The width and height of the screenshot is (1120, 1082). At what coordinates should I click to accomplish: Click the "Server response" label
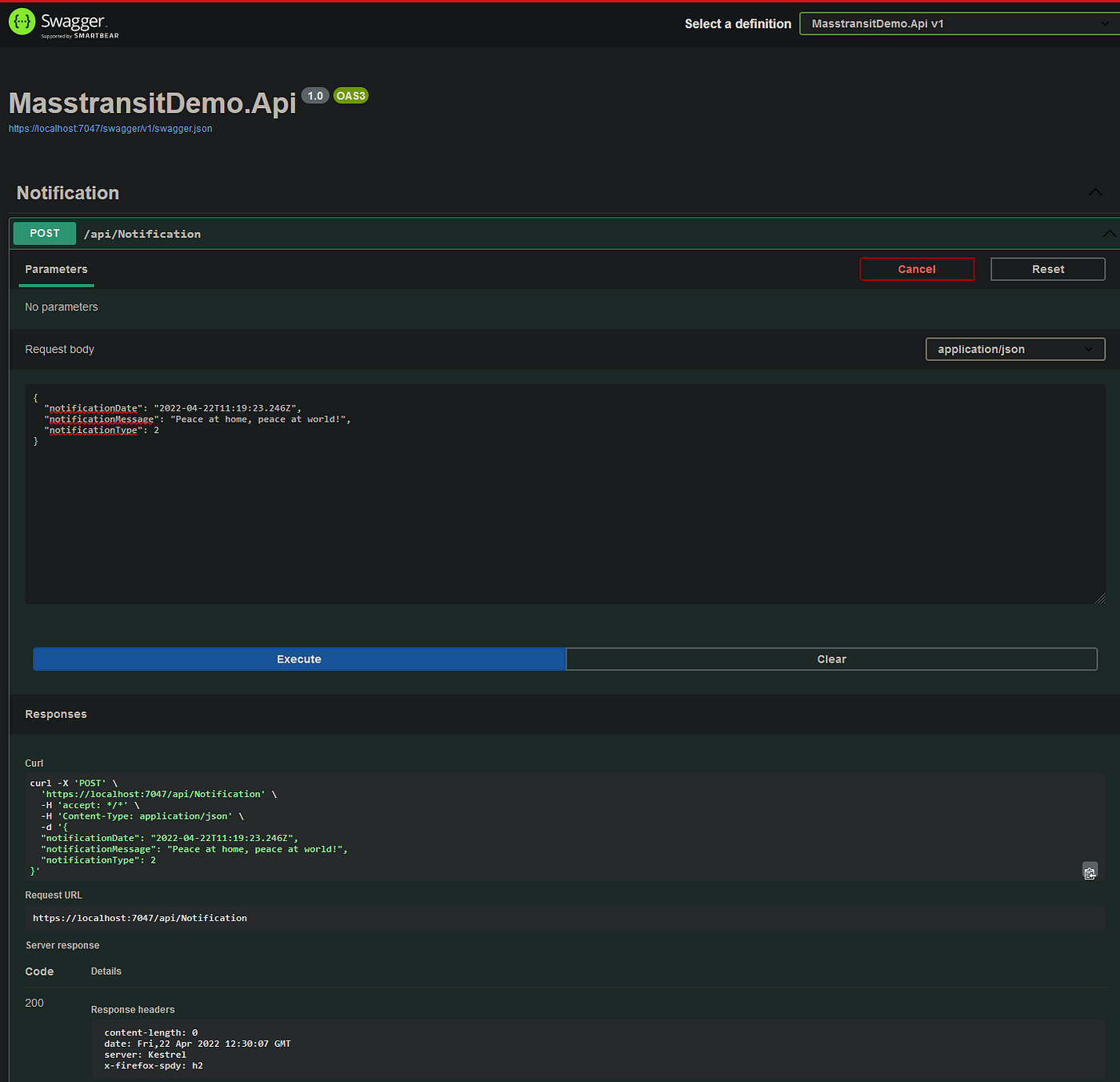click(x=62, y=946)
